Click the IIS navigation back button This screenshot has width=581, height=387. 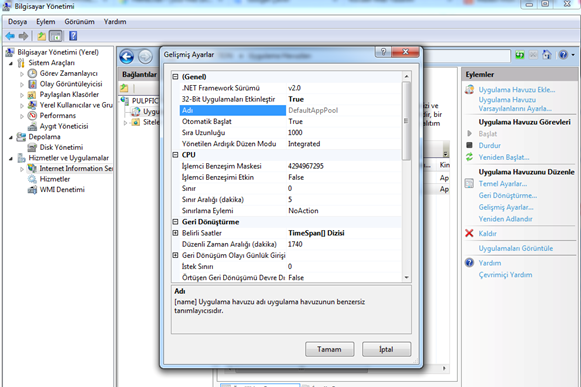(x=127, y=57)
